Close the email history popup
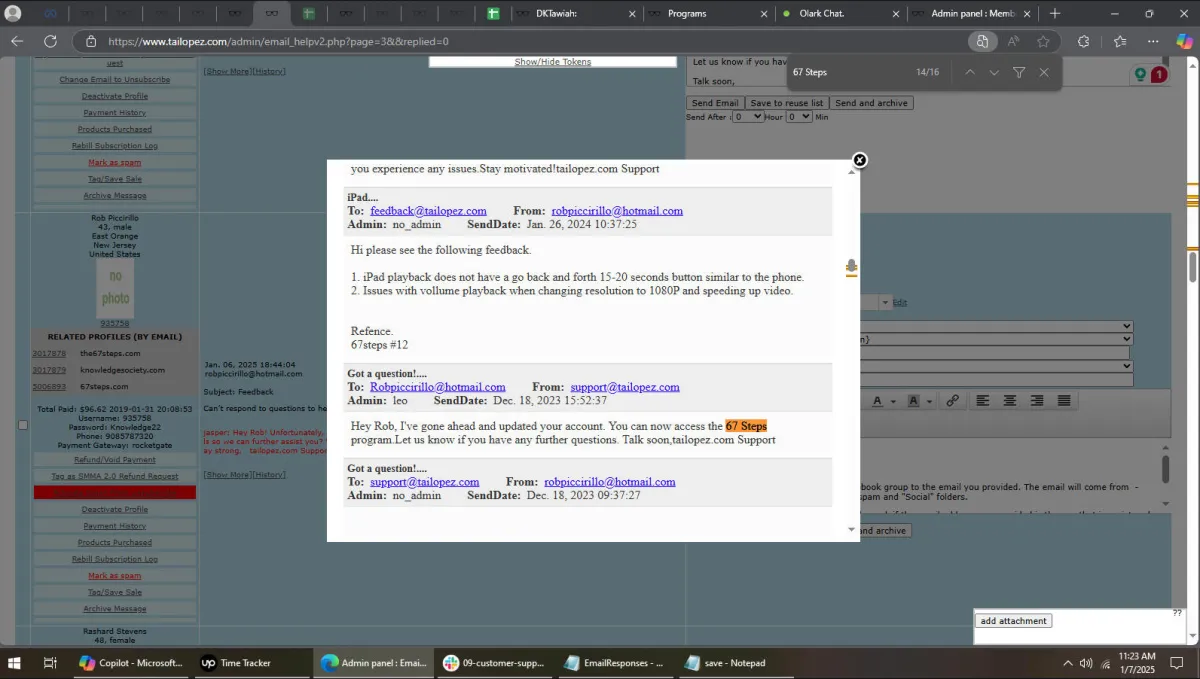The width and height of the screenshot is (1200, 679). tap(859, 160)
